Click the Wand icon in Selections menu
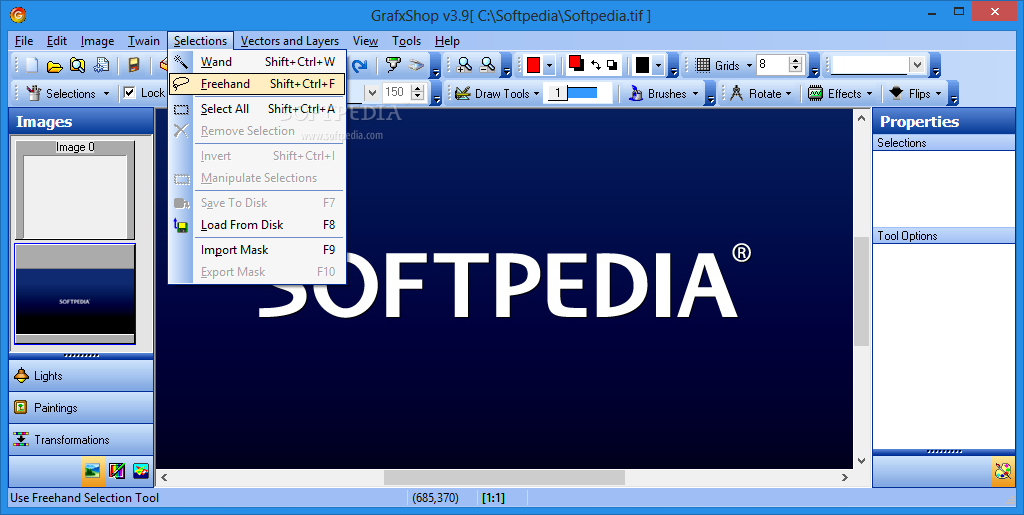This screenshot has width=1024, height=515. (x=181, y=62)
